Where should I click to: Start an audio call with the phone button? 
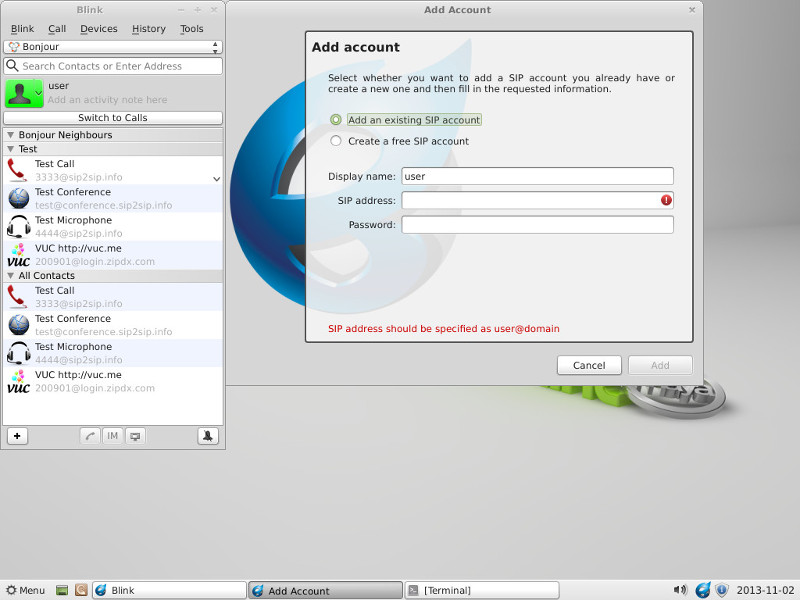coord(90,436)
